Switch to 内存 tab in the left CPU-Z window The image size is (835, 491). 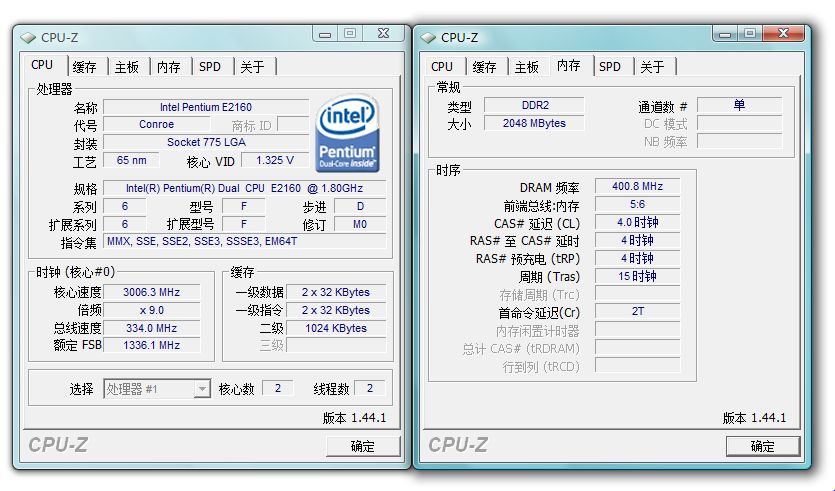coord(169,67)
